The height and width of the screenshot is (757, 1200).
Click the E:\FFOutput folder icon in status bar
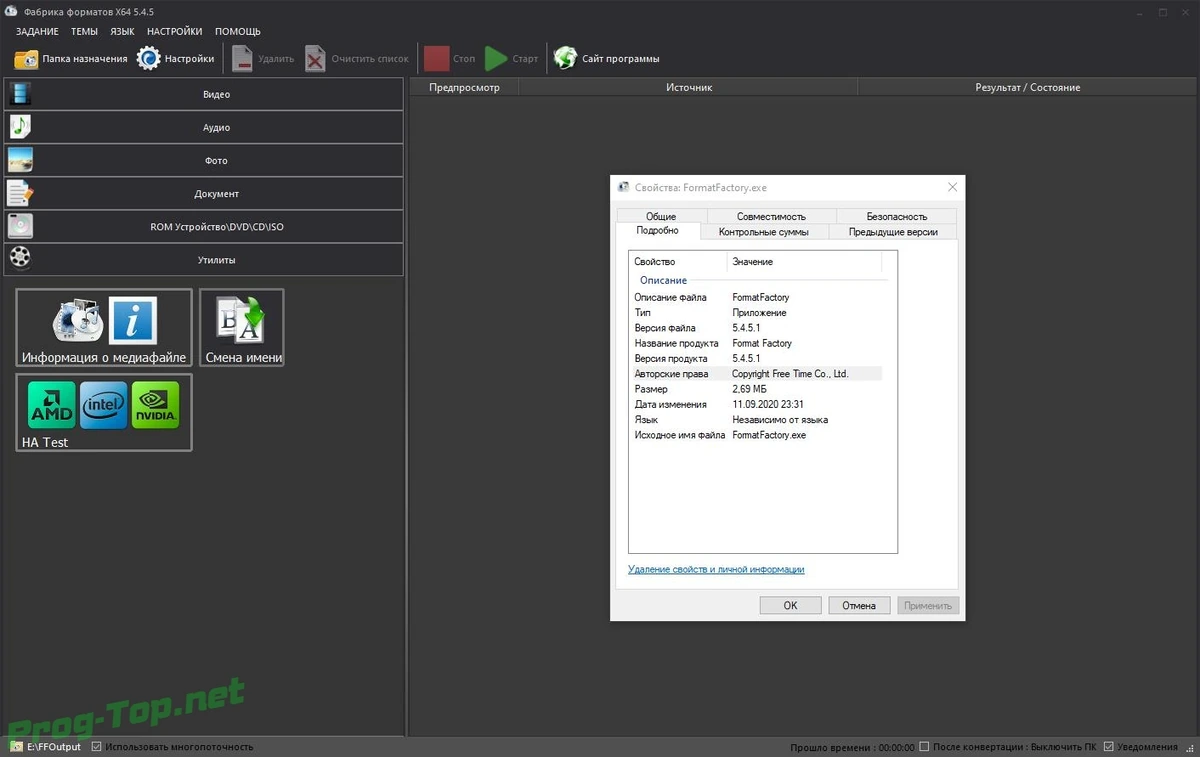[x=14, y=746]
